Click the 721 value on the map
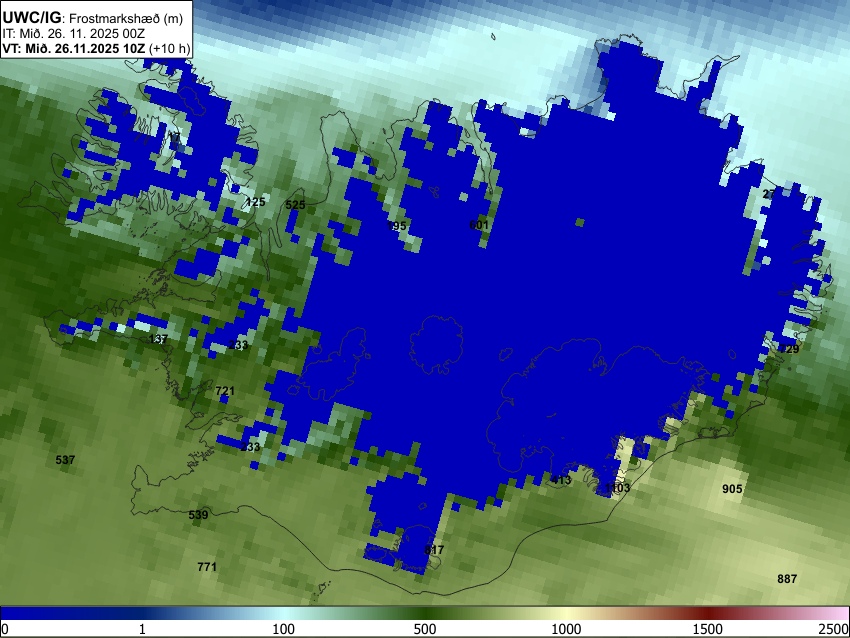Screen dimensions: 850x638 point(225,391)
